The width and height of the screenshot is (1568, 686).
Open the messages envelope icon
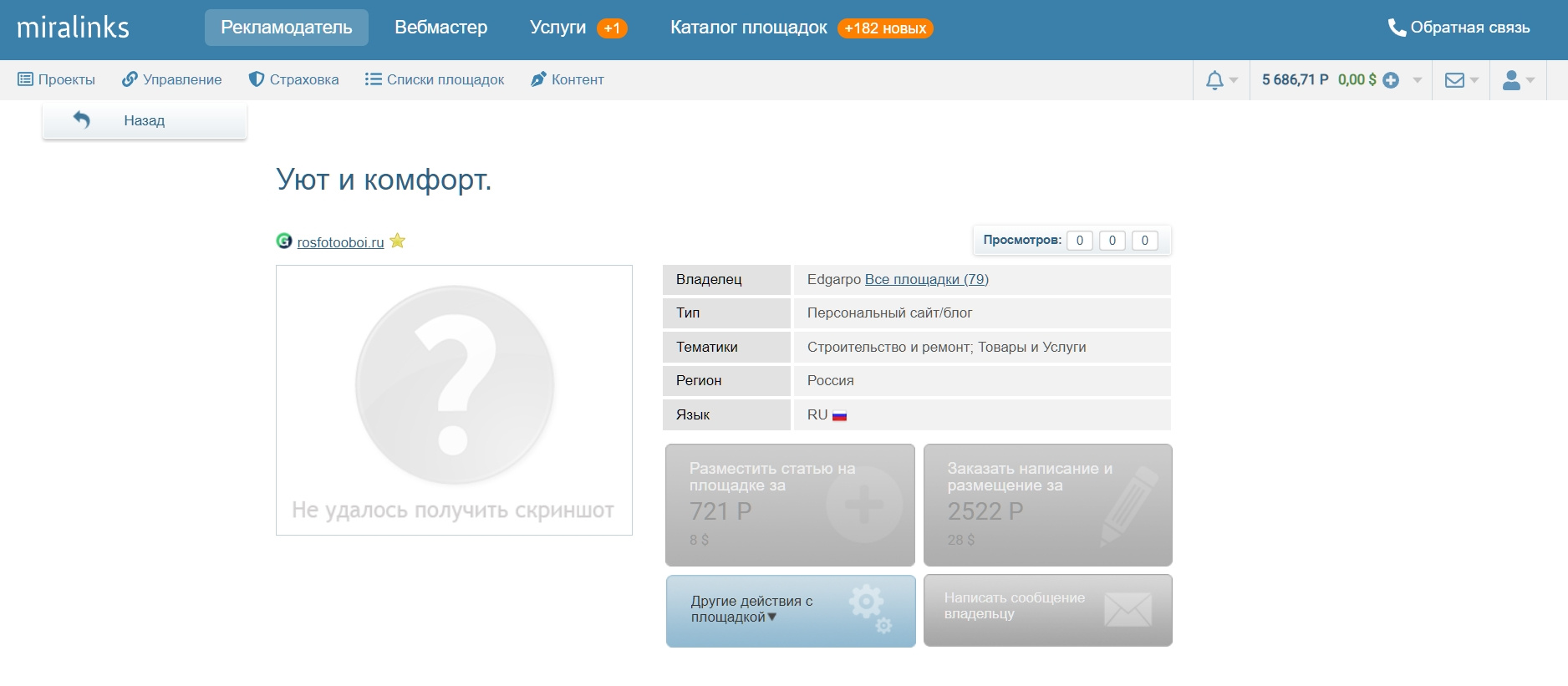1454,80
